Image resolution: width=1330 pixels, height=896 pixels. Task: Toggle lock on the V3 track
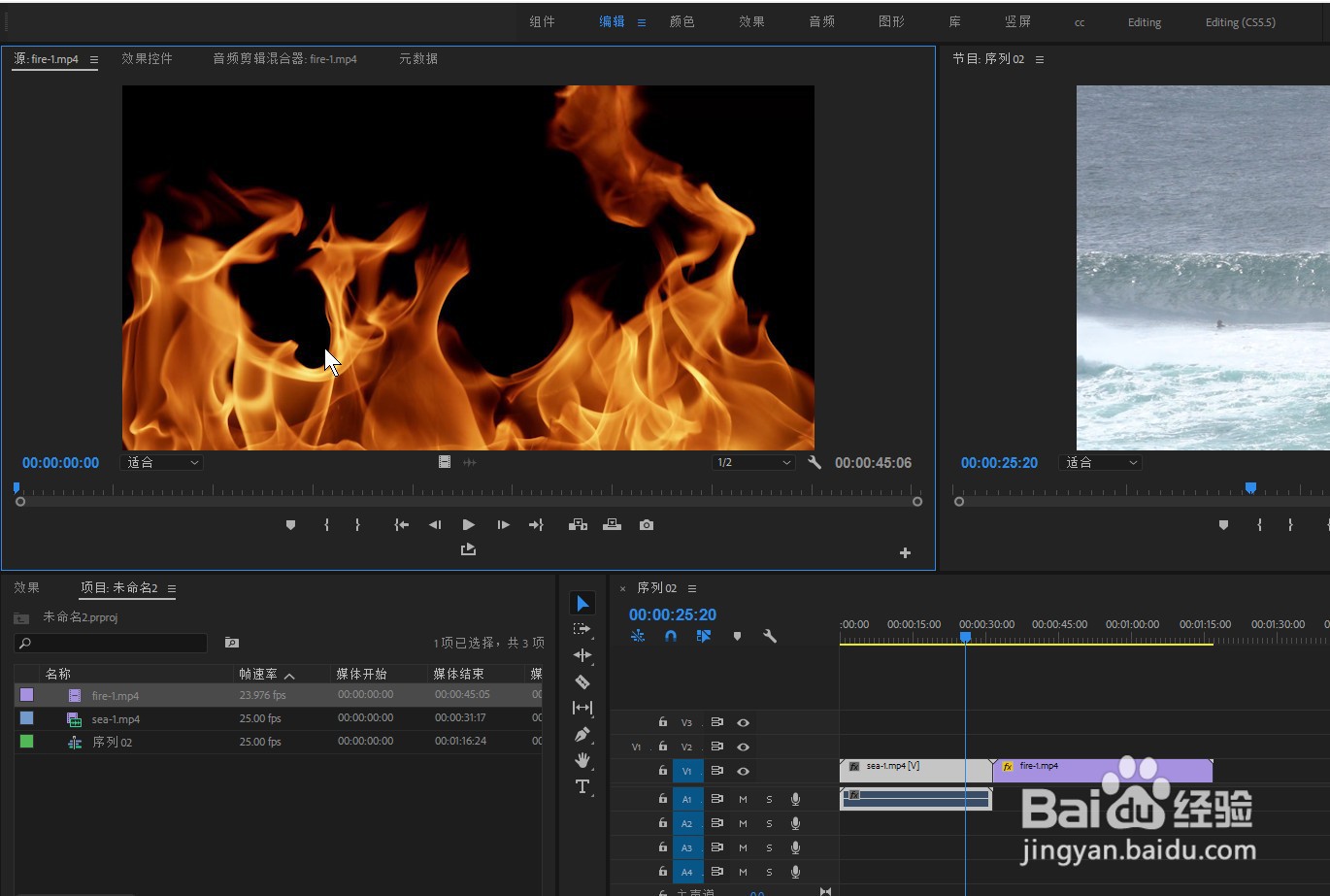pyautogui.click(x=663, y=722)
